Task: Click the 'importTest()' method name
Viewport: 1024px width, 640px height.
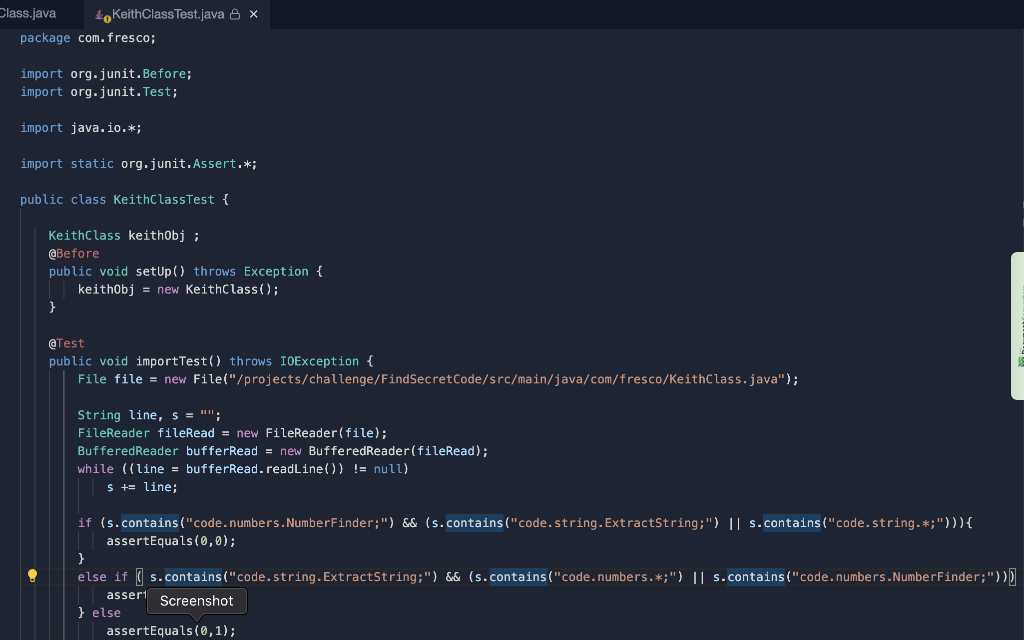Action: [178, 361]
